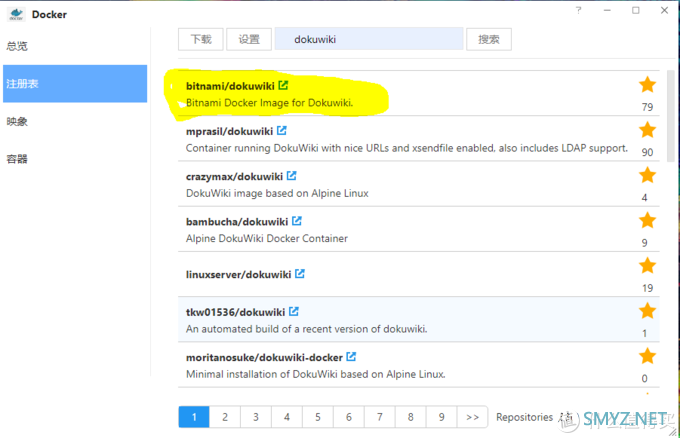Focus the dokuwiki search input field

[x=369, y=39]
